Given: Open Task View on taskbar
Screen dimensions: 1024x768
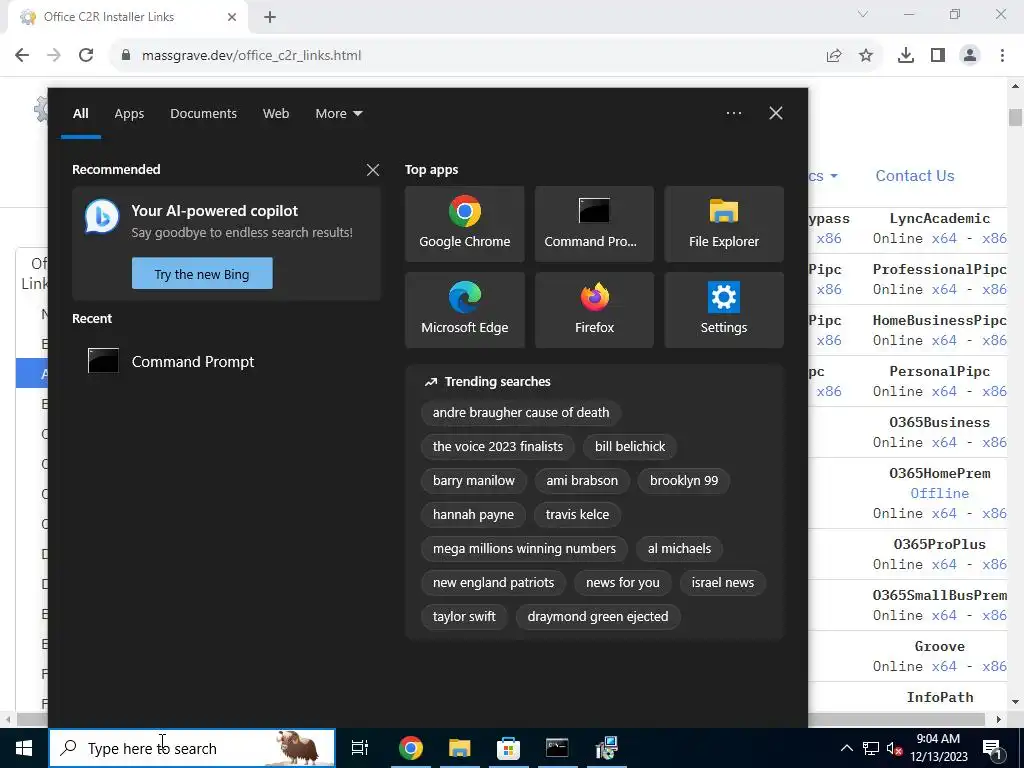Looking at the screenshot, I should (x=360, y=748).
